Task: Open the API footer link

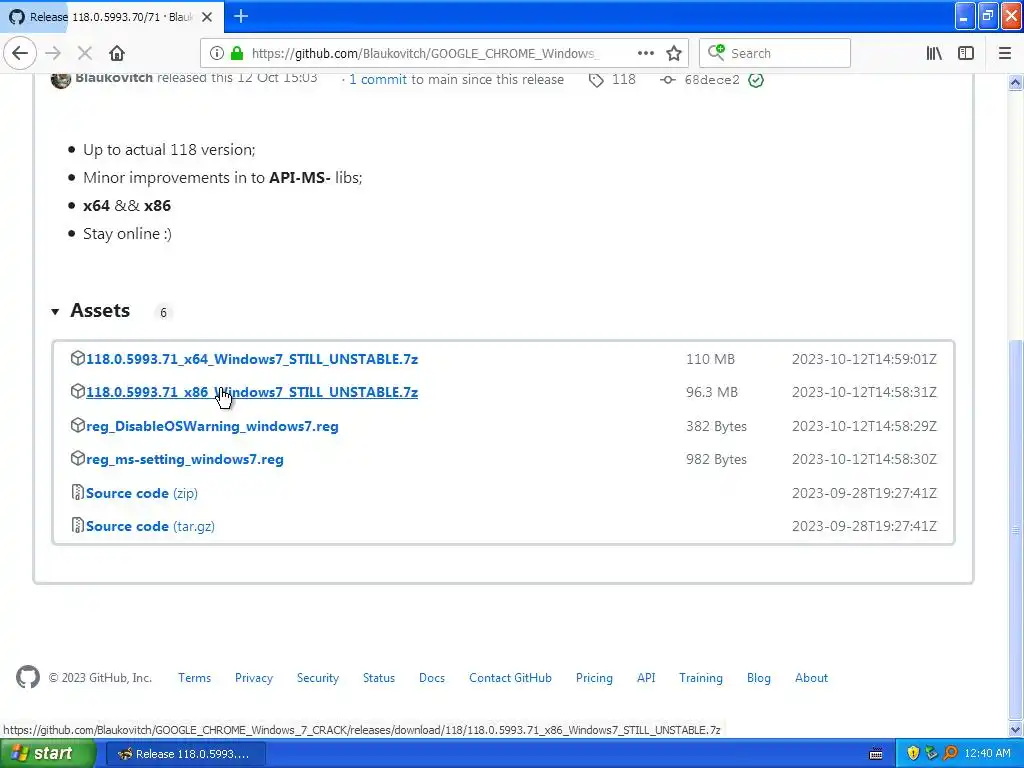Action: (646, 678)
